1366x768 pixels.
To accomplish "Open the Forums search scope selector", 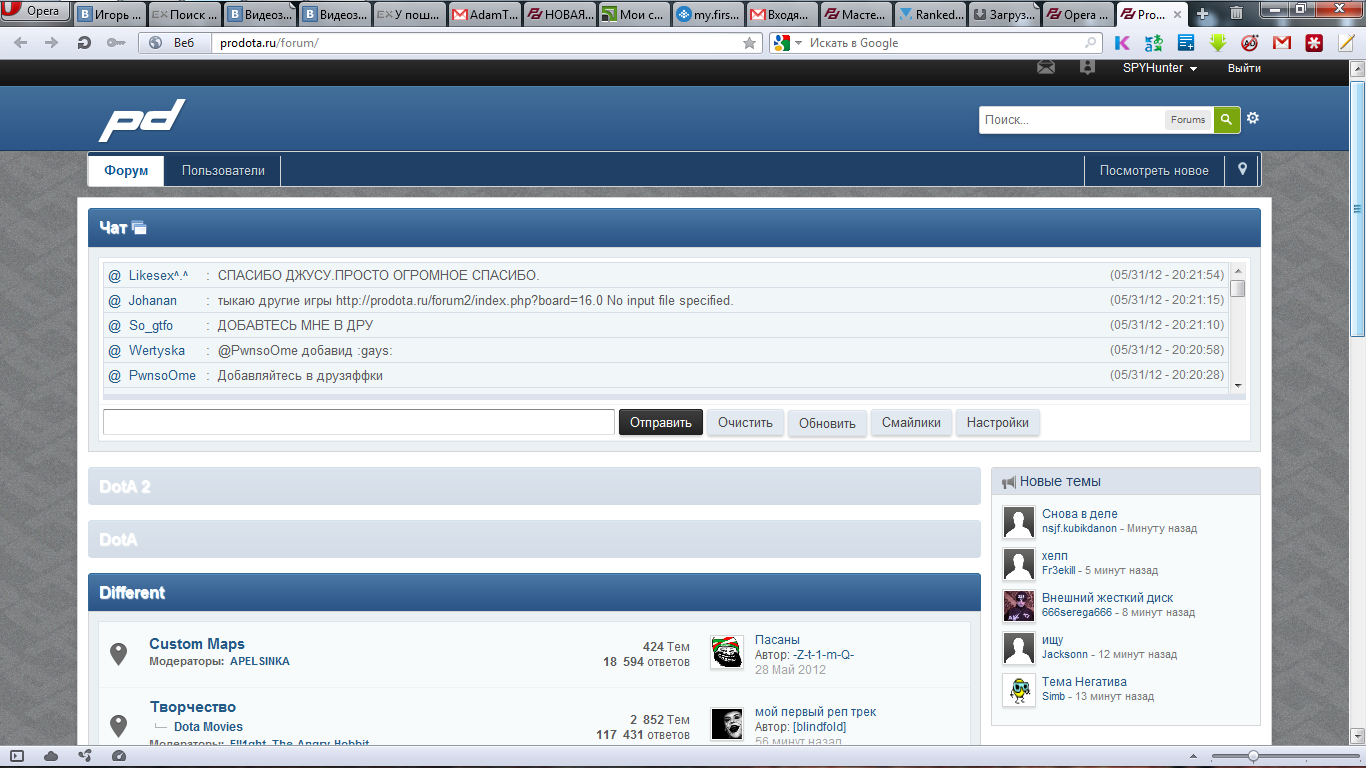I will [1188, 119].
